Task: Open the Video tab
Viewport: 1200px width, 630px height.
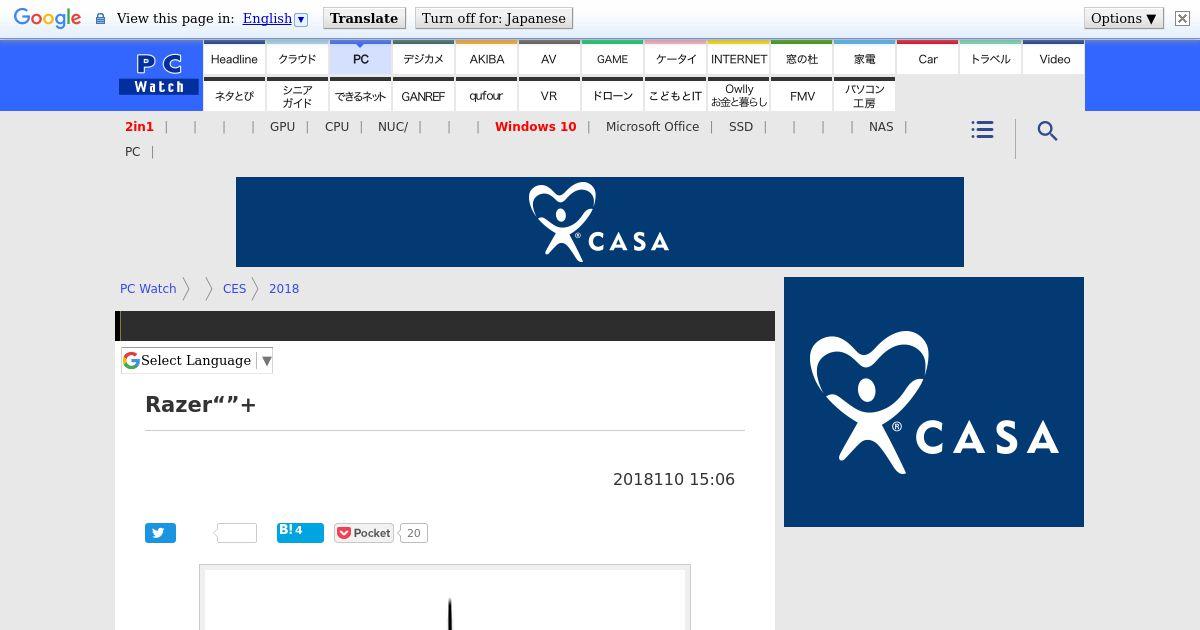Action: point(1054,58)
